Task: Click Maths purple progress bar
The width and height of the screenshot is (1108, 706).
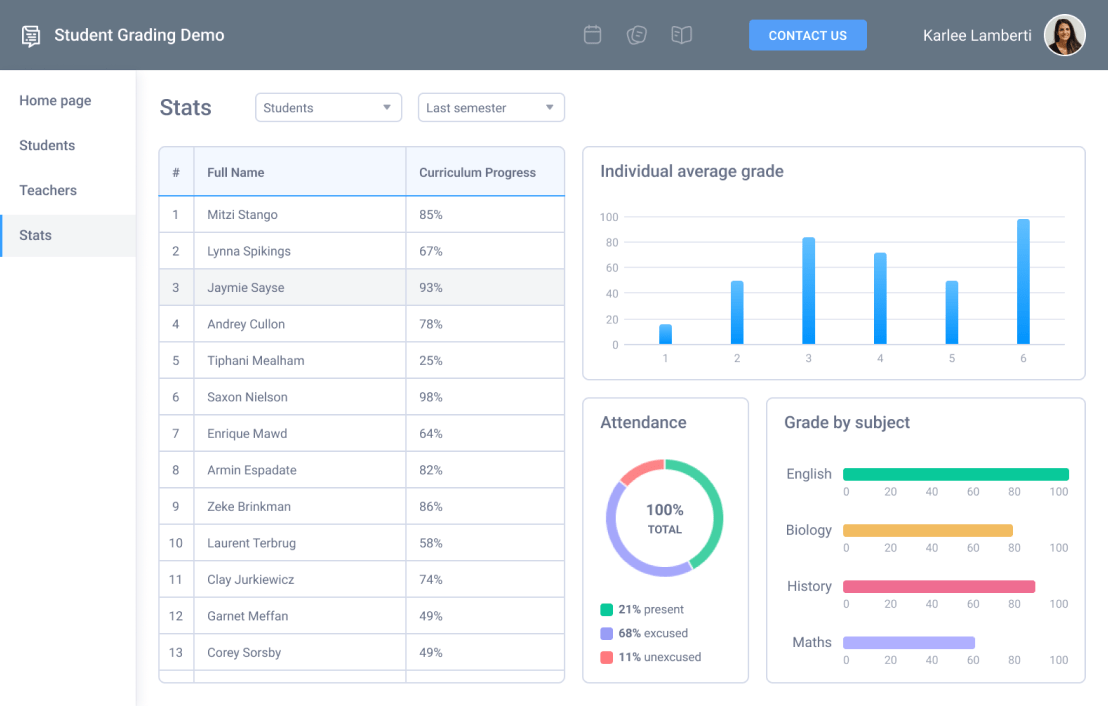Action: click(x=908, y=642)
